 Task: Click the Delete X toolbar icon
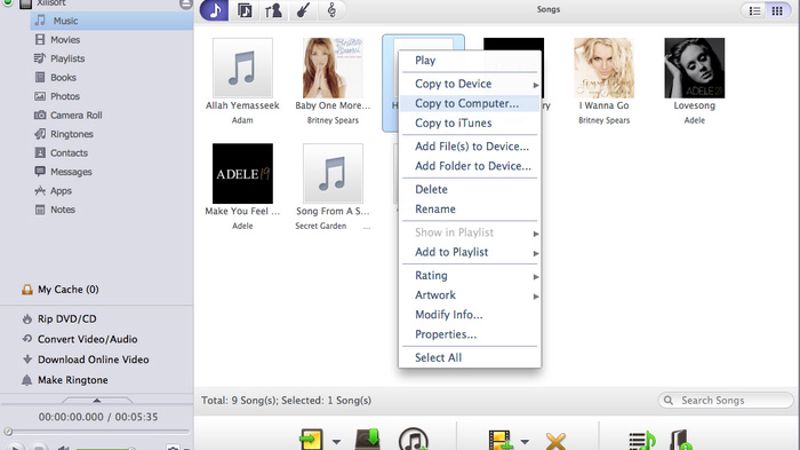pyautogui.click(x=556, y=441)
